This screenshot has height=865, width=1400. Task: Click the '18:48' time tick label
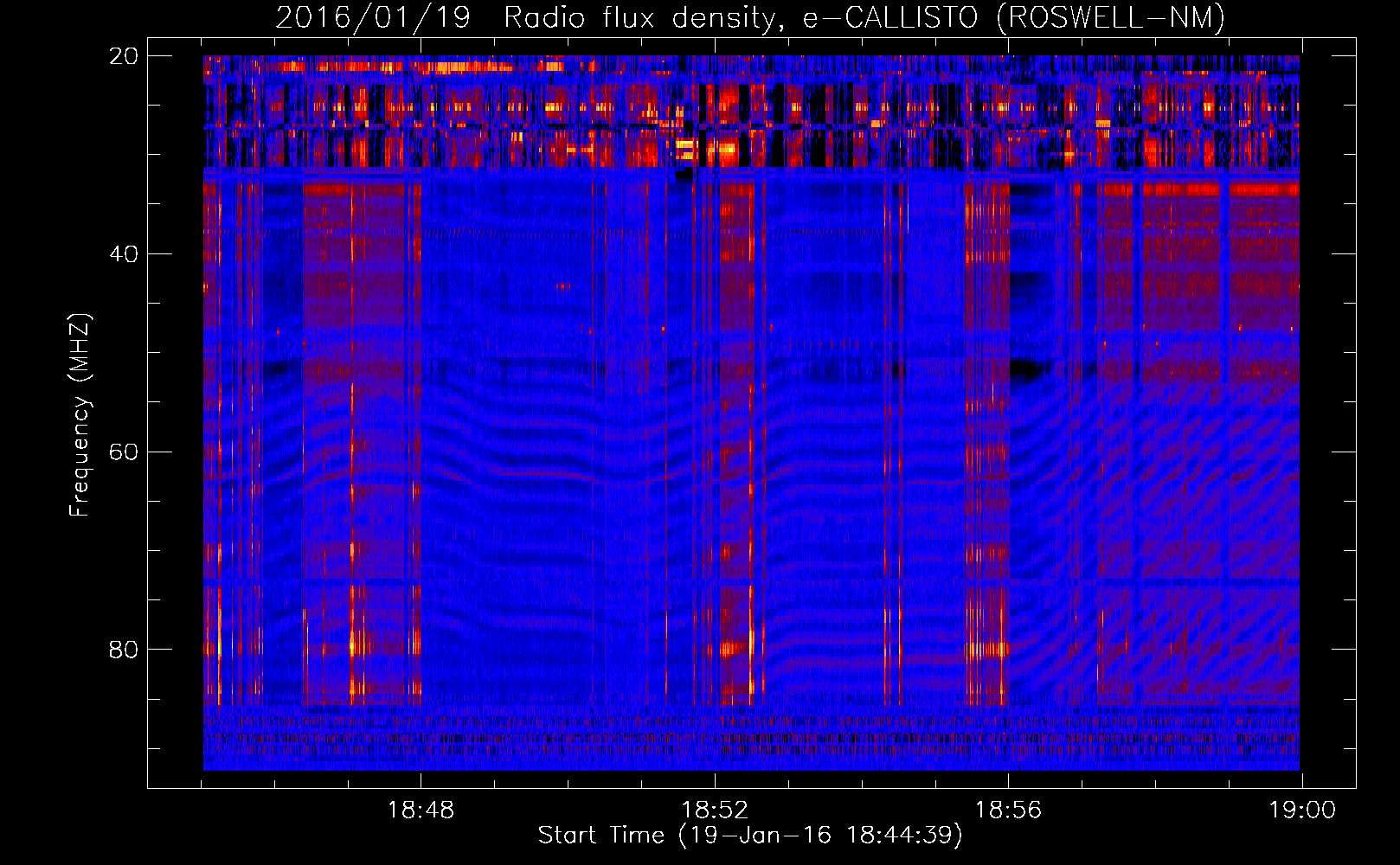click(x=421, y=811)
